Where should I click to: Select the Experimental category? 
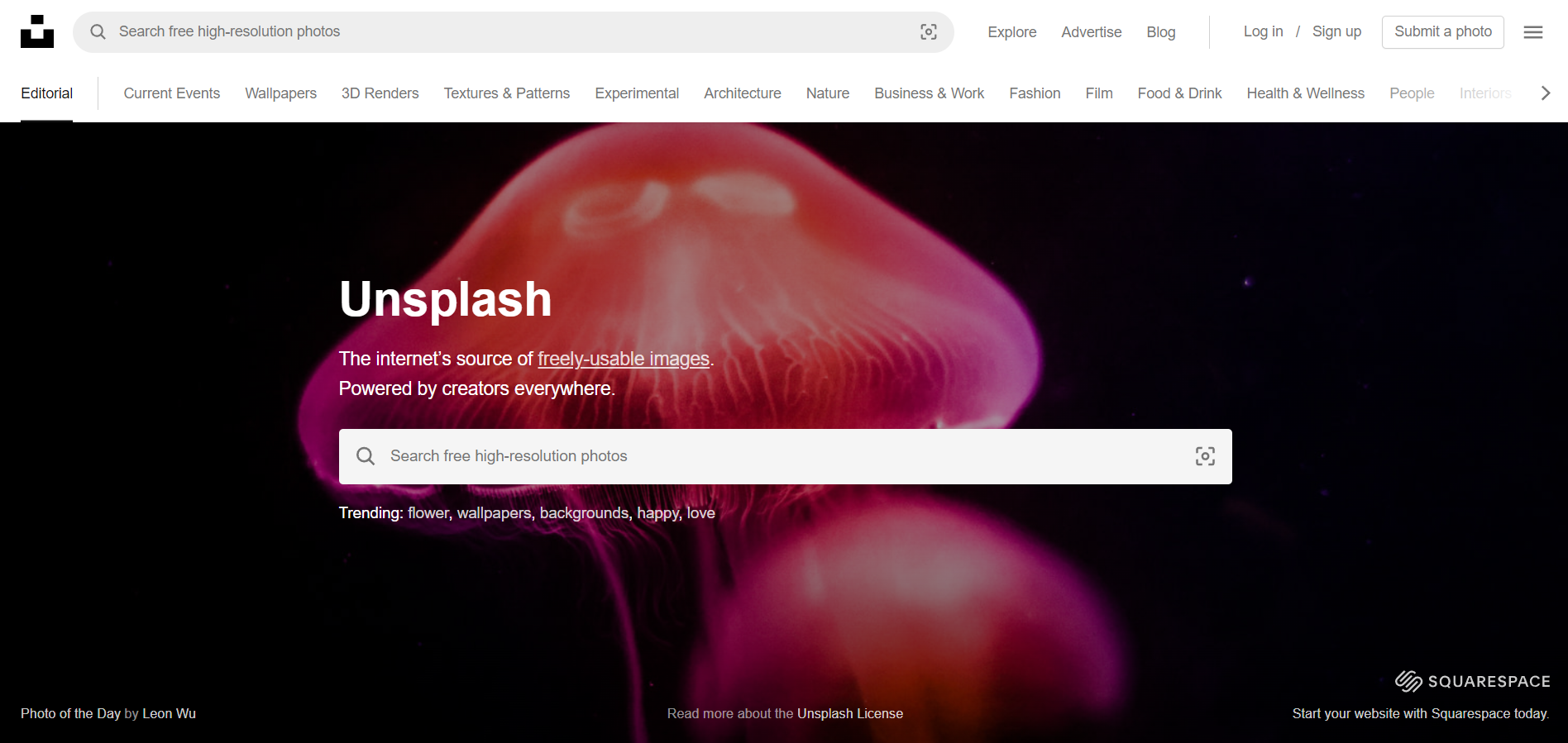click(637, 93)
